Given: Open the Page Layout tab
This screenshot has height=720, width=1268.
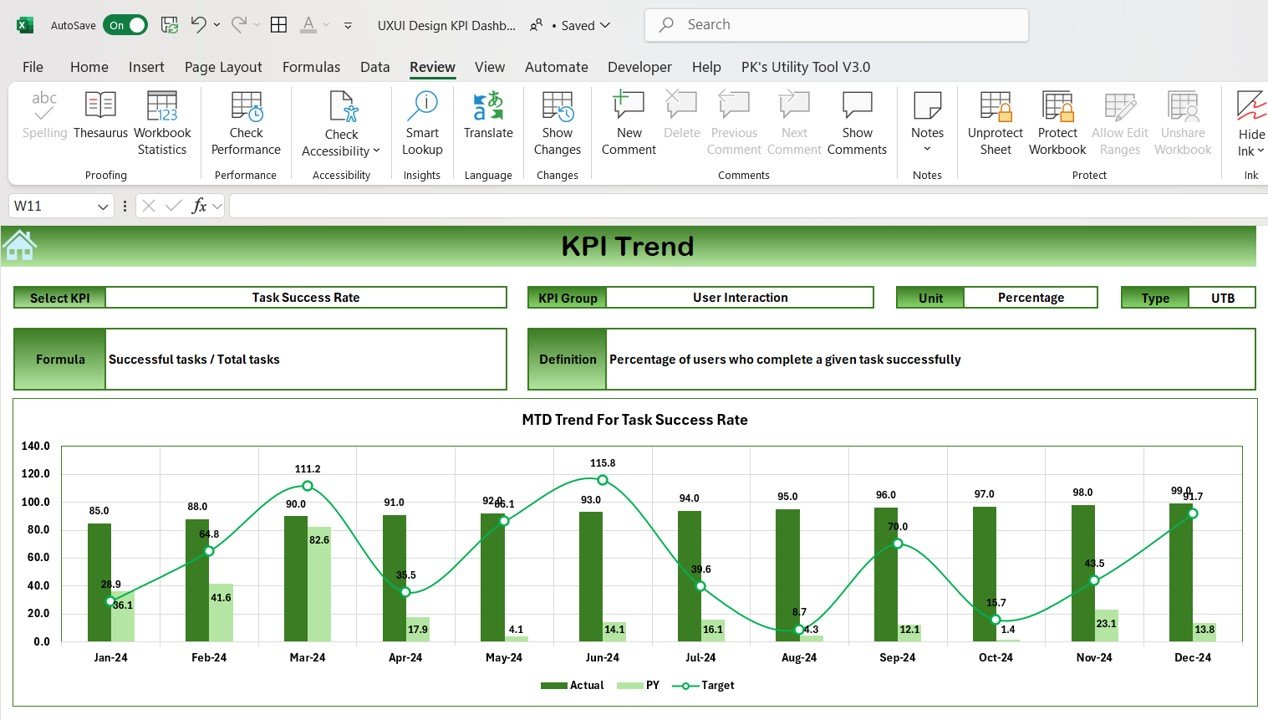Looking at the screenshot, I should (x=223, y=67).
